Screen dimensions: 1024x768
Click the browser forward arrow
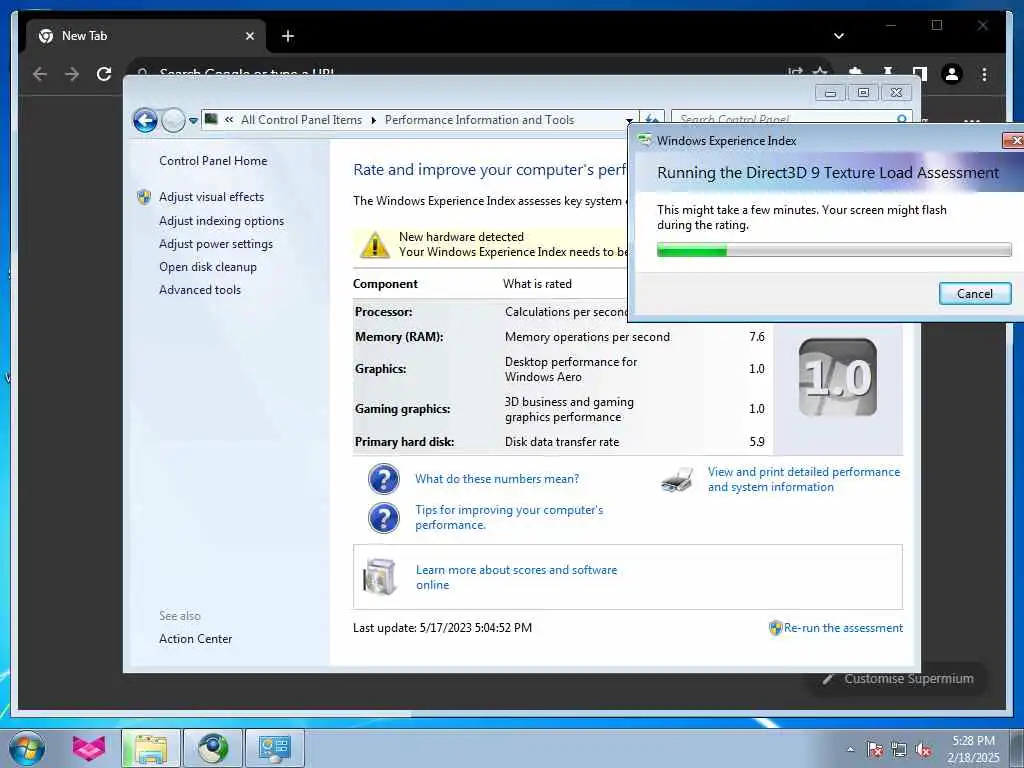pos(72,74)
